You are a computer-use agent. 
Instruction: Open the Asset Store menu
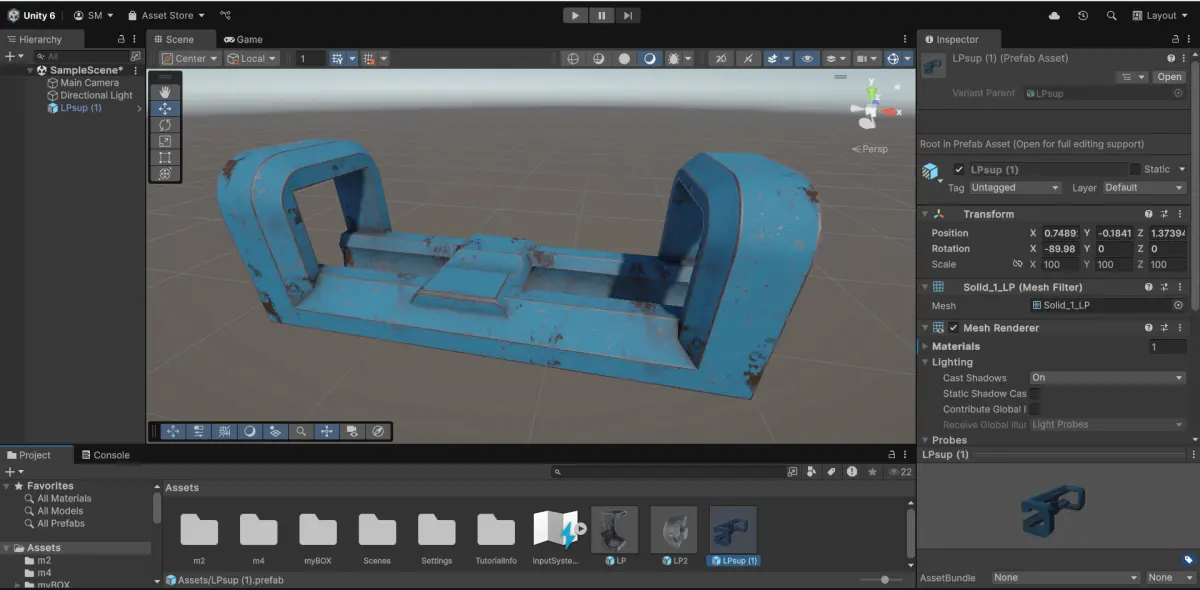click(166, 15)
